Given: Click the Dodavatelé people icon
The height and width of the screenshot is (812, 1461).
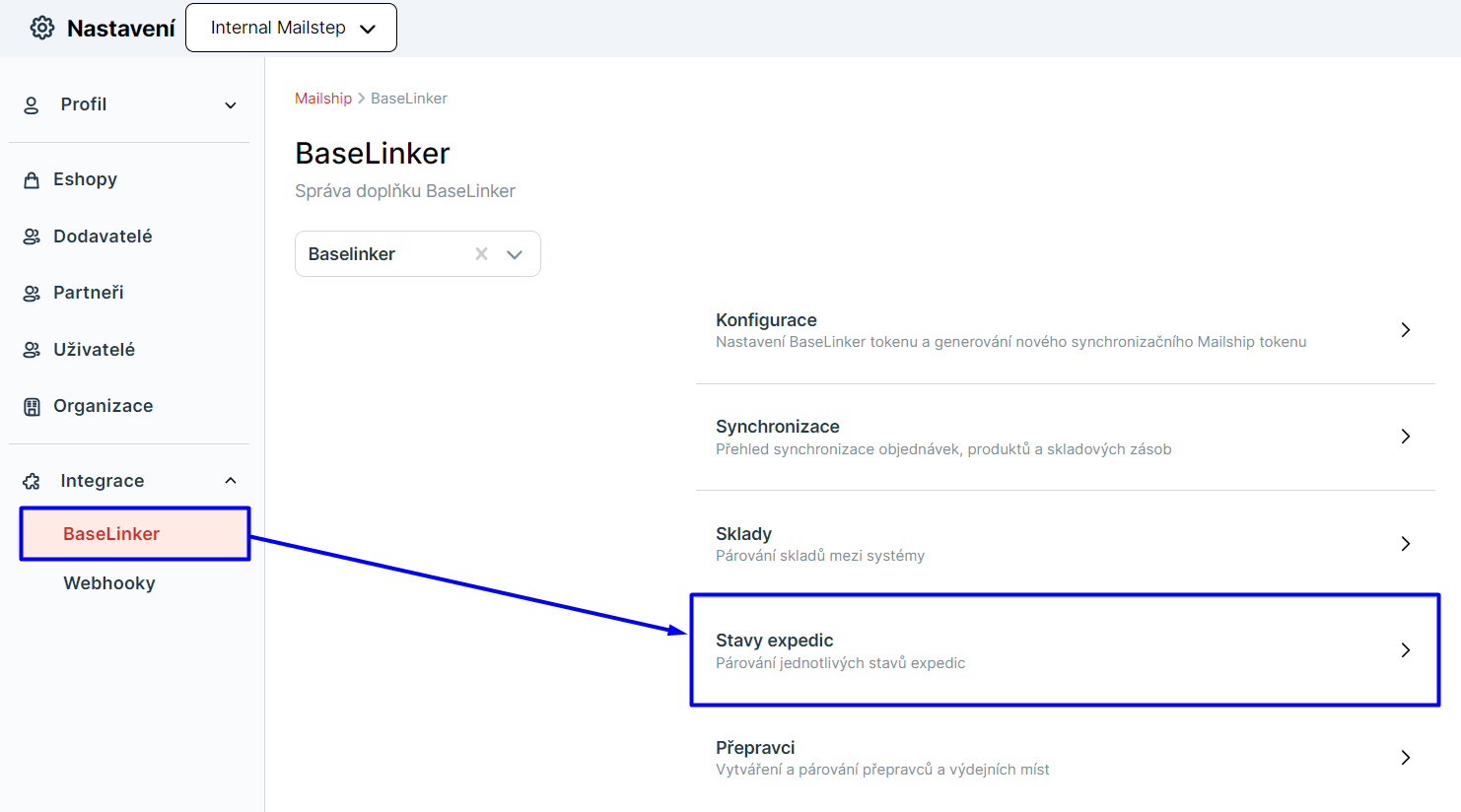Looking at the screenshot, I should [x=32, y=237].
